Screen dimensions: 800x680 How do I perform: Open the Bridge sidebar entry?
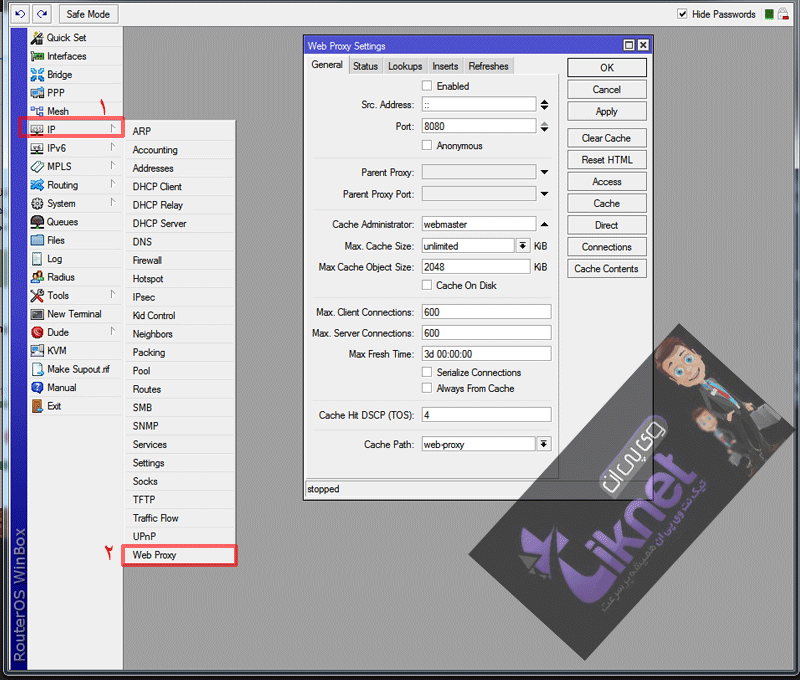[59, 75]
